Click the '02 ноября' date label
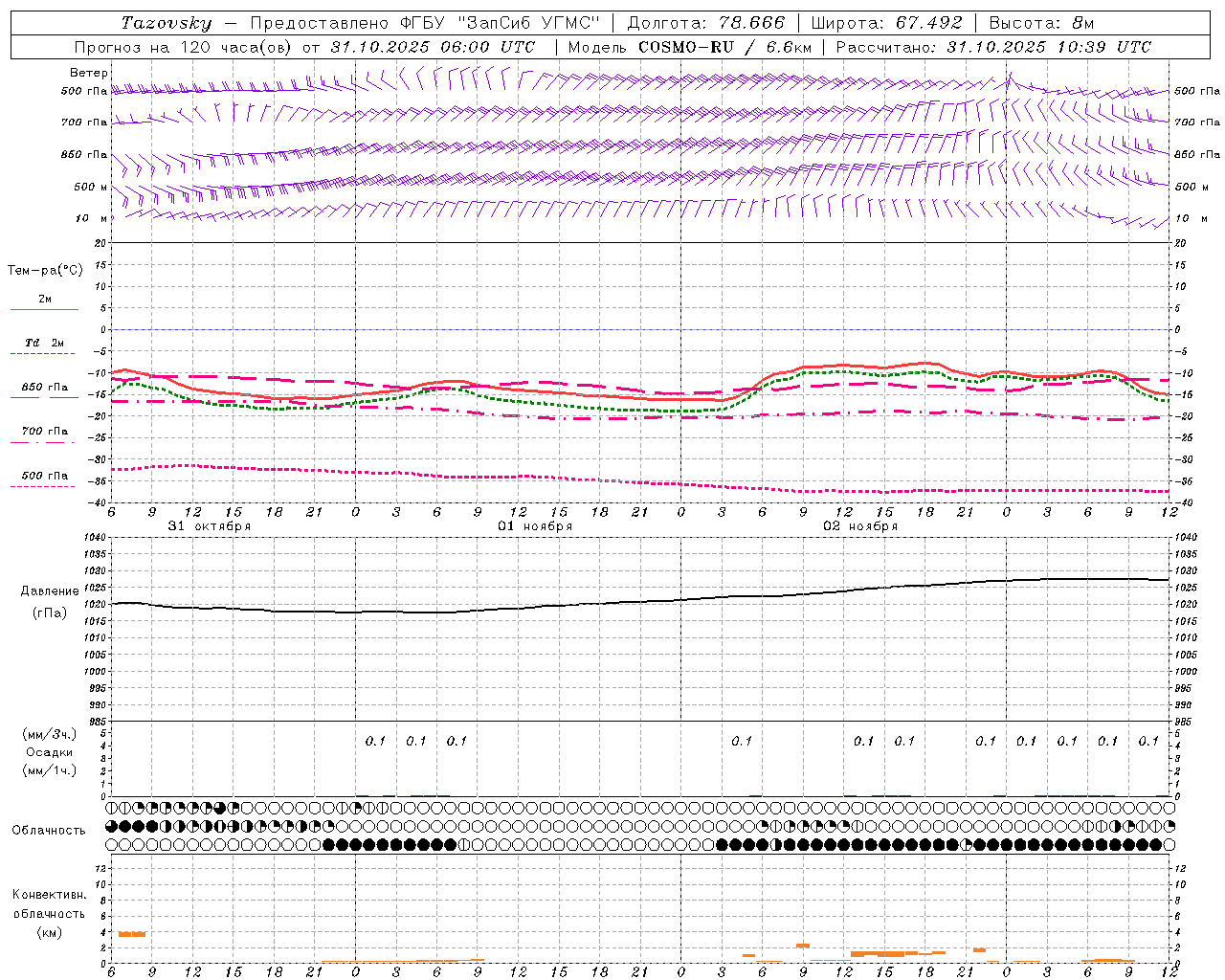 [x=860, y=526]
